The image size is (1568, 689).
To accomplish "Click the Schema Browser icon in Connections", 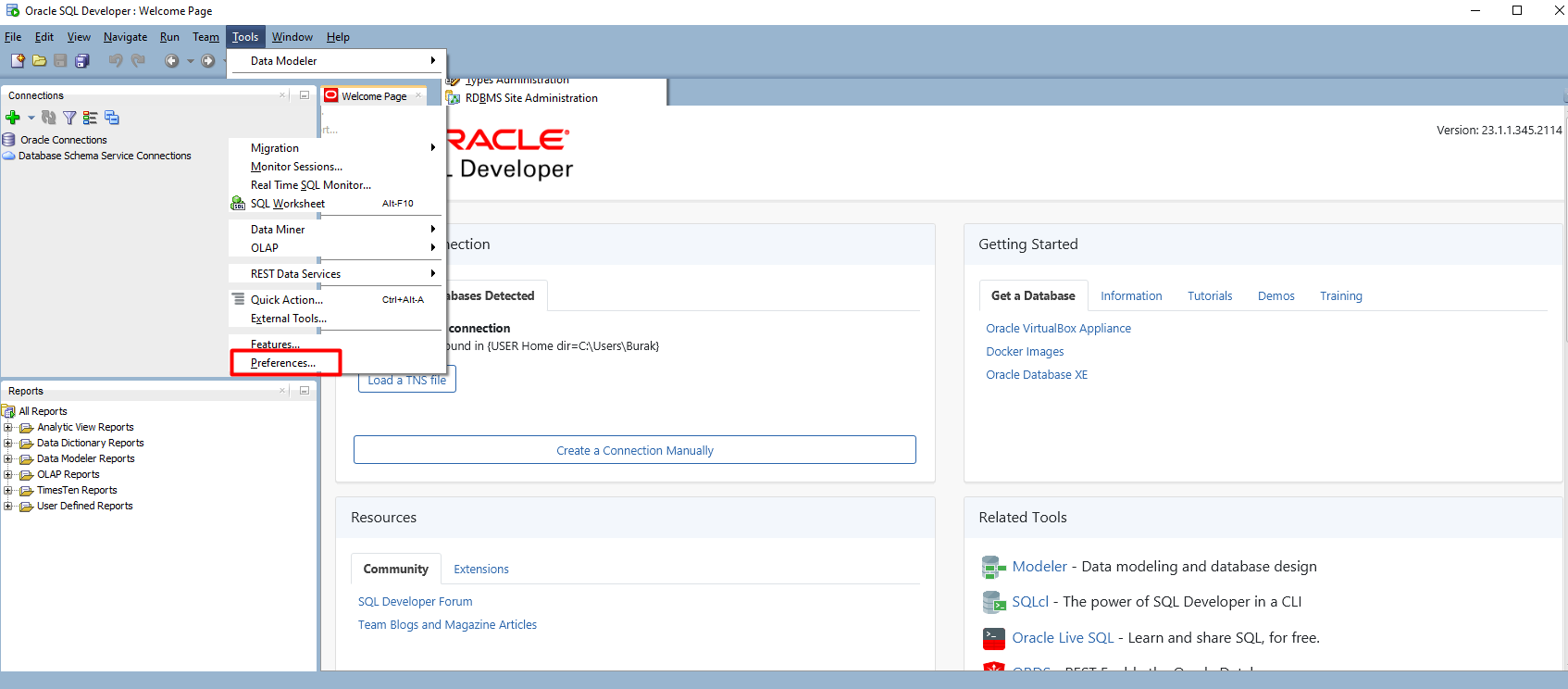I will (90, 118).
